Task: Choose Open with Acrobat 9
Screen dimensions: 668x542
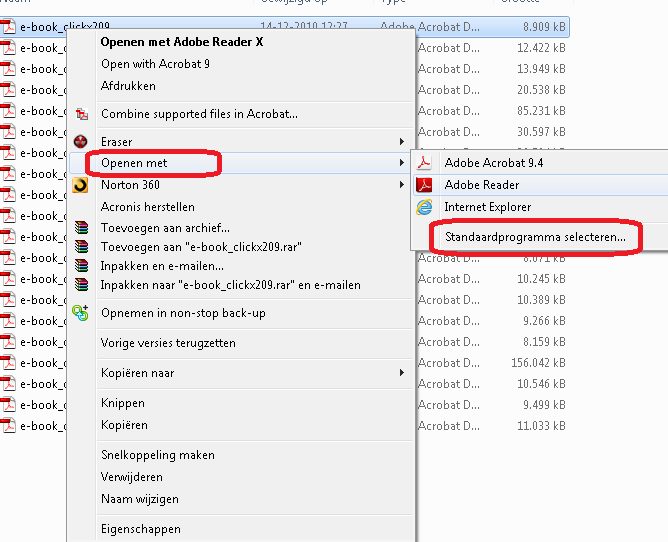Action: [155, 64]
